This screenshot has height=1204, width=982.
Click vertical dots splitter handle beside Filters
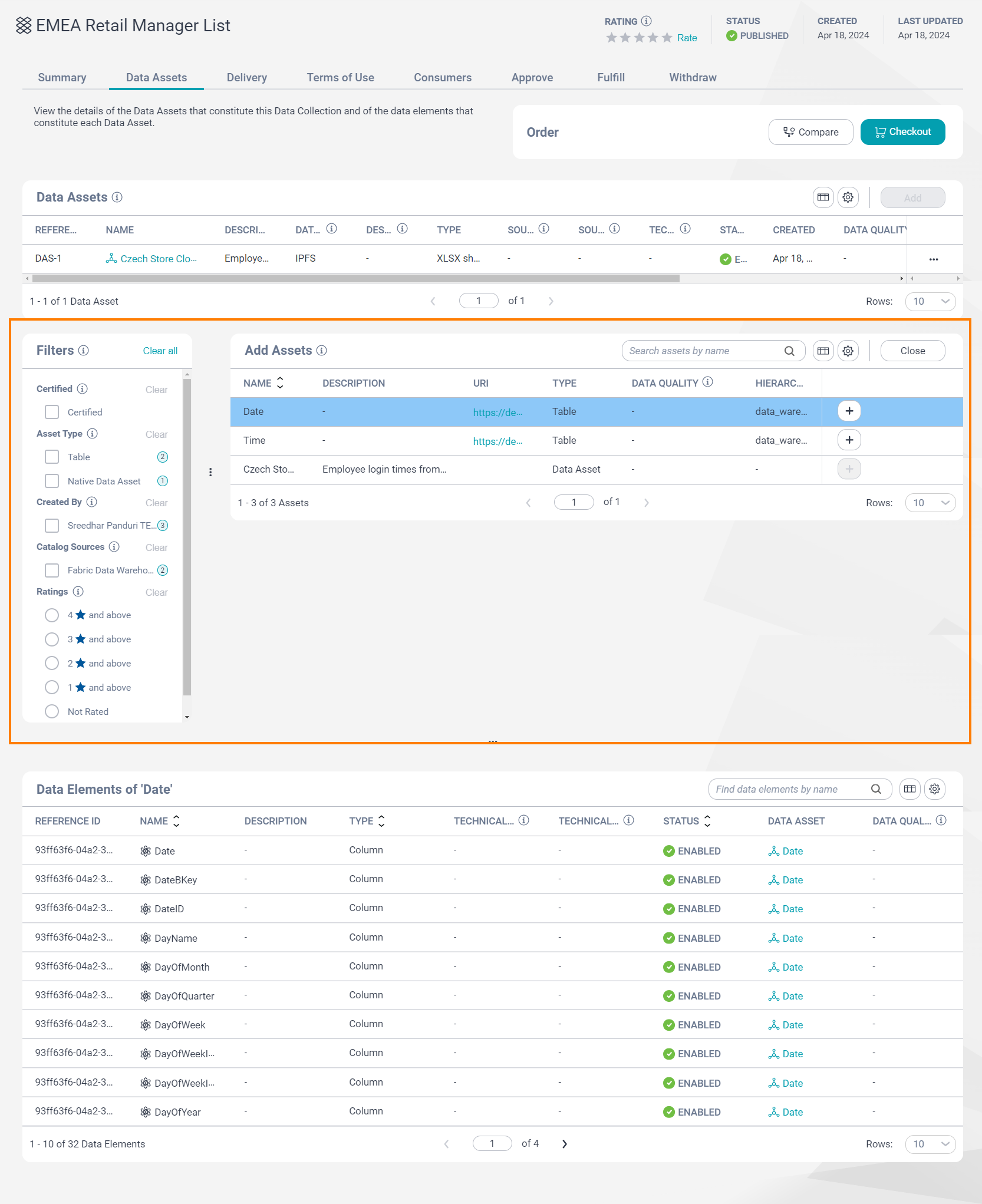210,472
